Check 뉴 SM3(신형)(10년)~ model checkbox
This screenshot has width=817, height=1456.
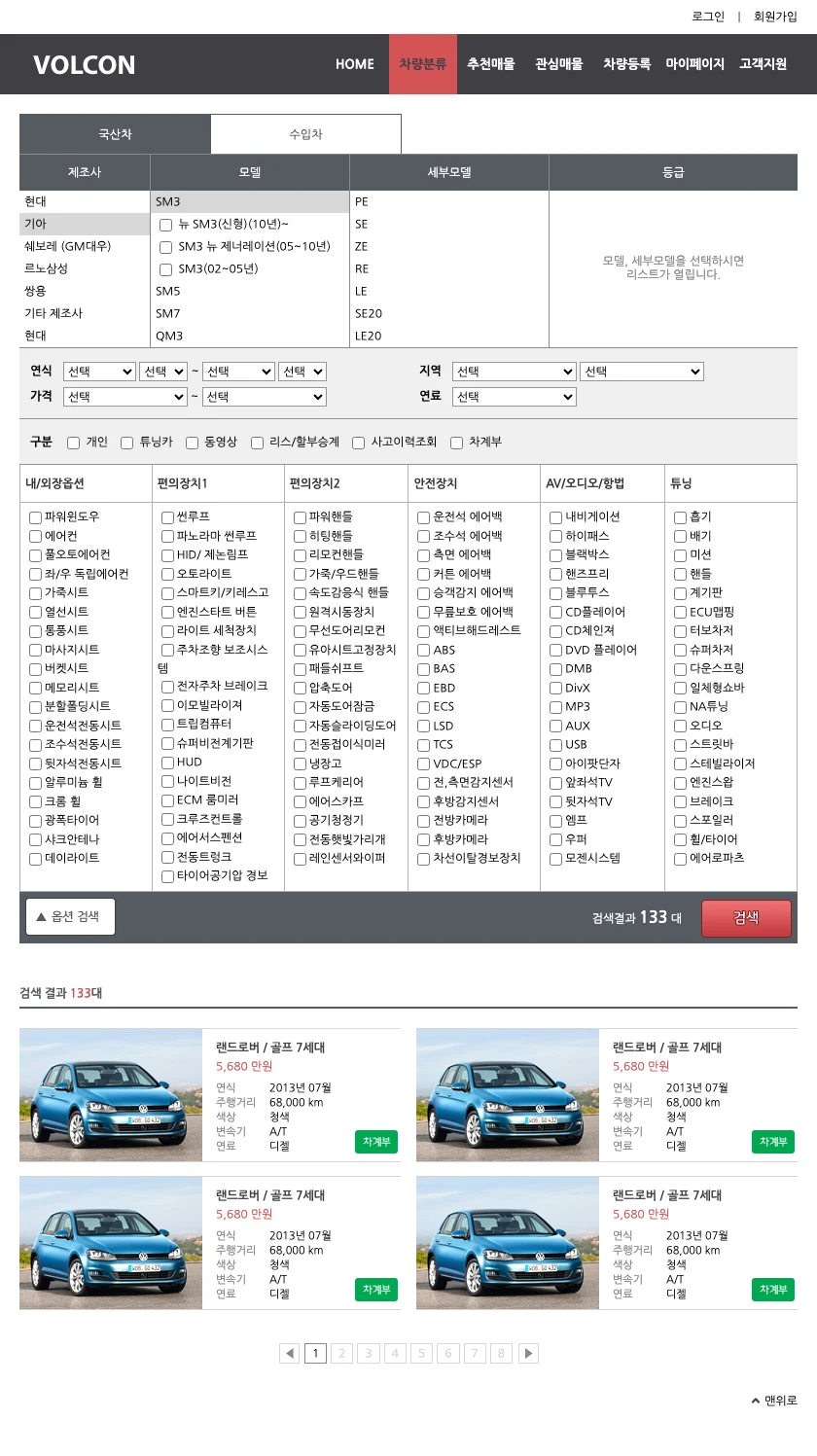pos(165,225)
